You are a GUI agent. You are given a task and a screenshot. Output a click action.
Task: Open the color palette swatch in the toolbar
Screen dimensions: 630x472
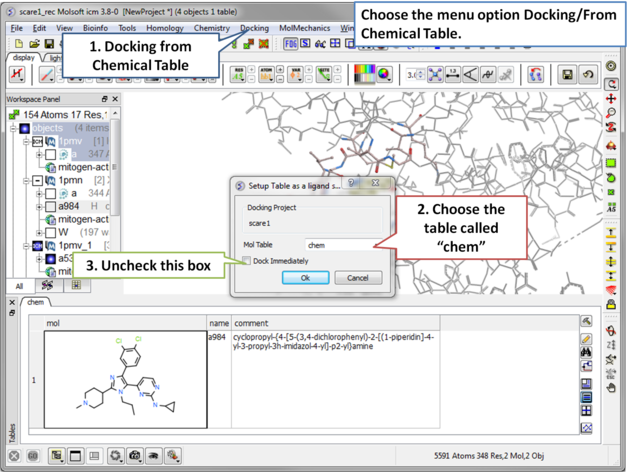click(x=365, y=75)
